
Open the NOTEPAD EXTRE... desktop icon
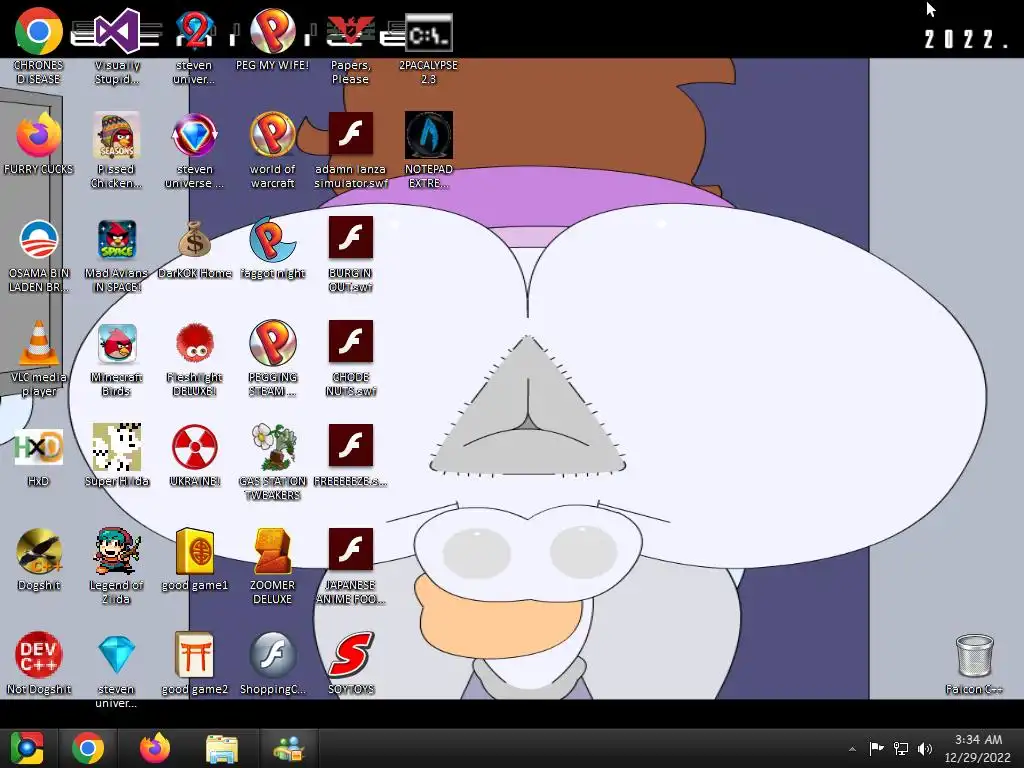[x=428, y=135]
